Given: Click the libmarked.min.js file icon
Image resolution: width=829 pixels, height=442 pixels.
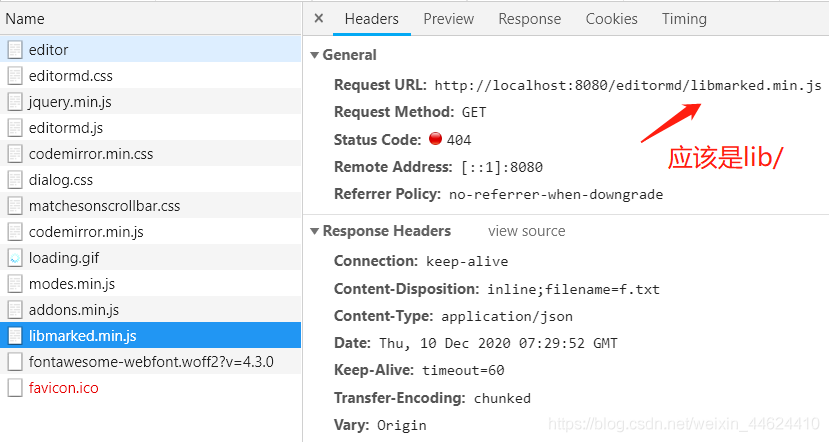Looking at the screenshot, I should point(15,335).
